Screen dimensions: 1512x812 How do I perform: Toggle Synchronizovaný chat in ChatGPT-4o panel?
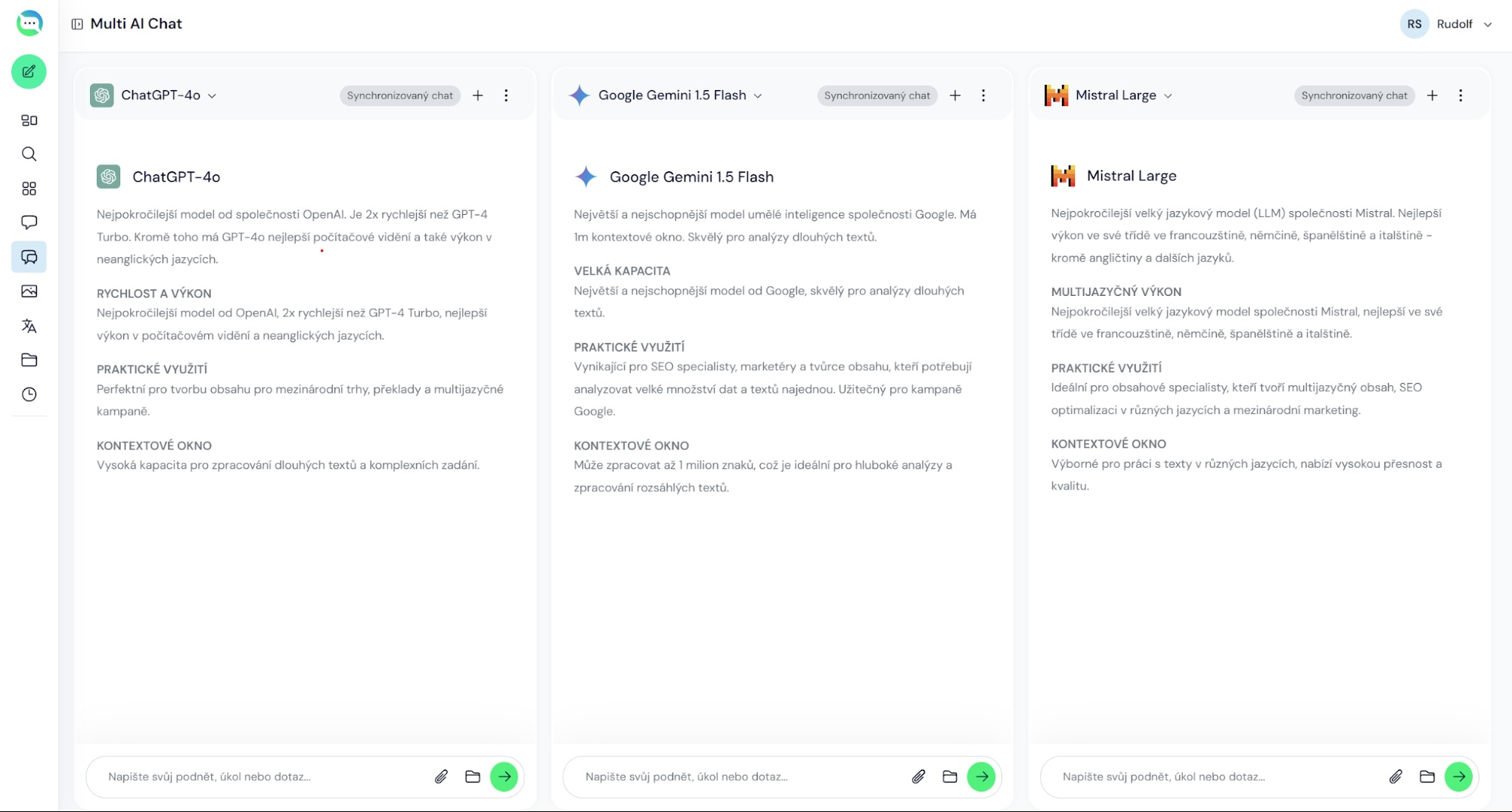[x=400, y=95]
